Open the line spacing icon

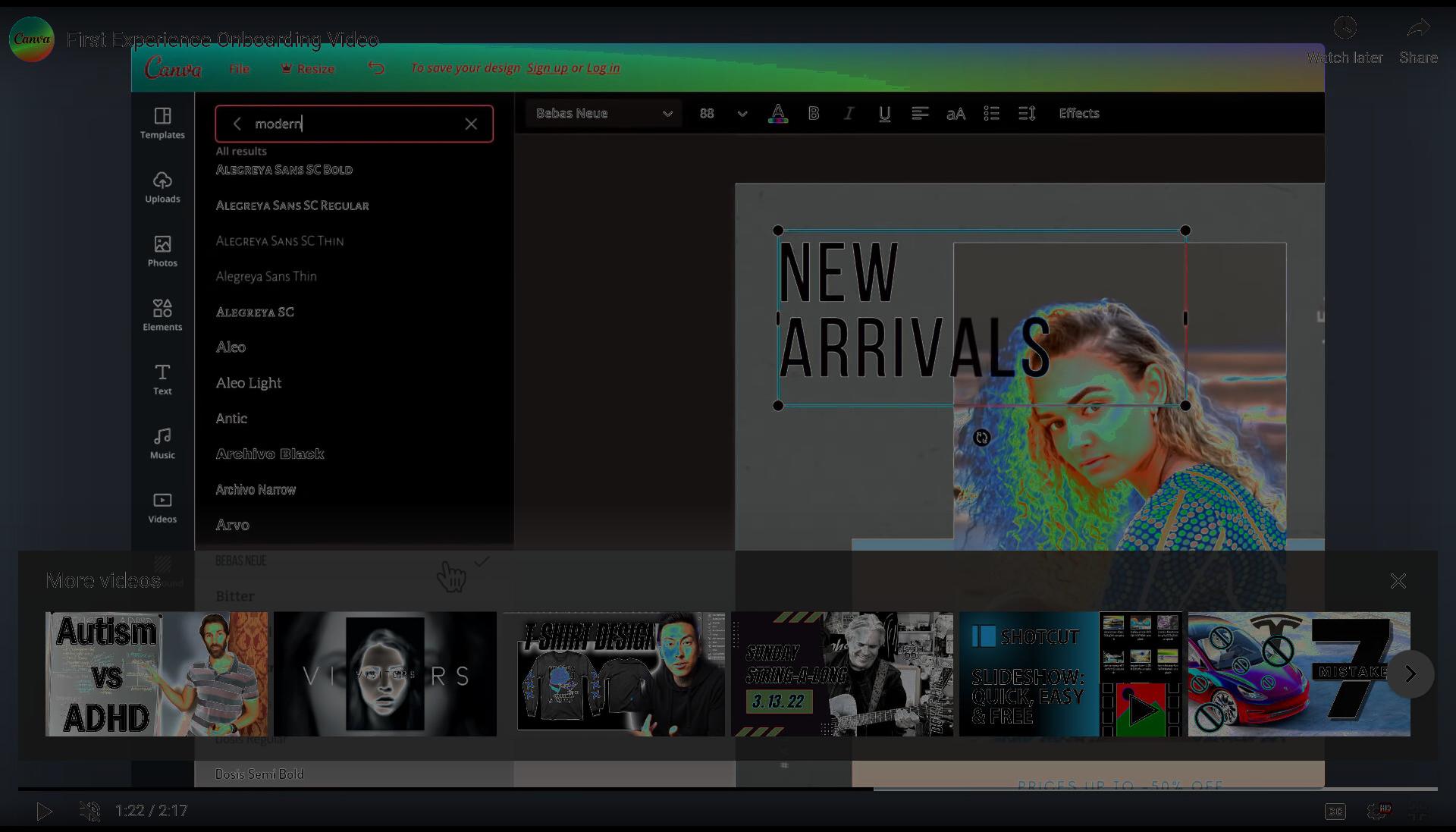point(1027,114)
